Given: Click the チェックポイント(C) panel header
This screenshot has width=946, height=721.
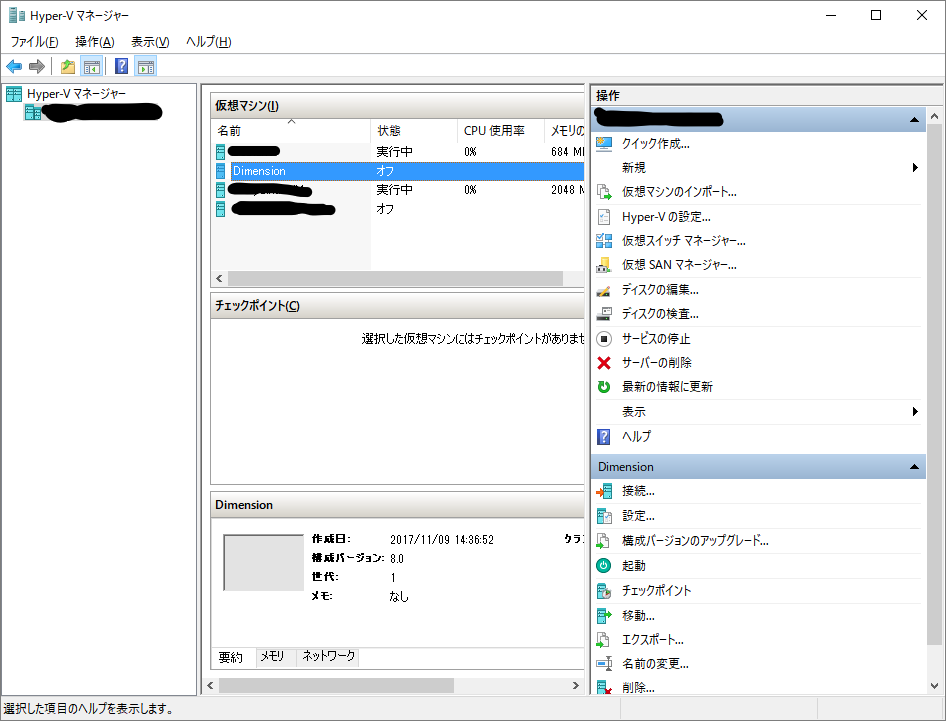Looking at the screenshot, I should (x=398, y=305).
